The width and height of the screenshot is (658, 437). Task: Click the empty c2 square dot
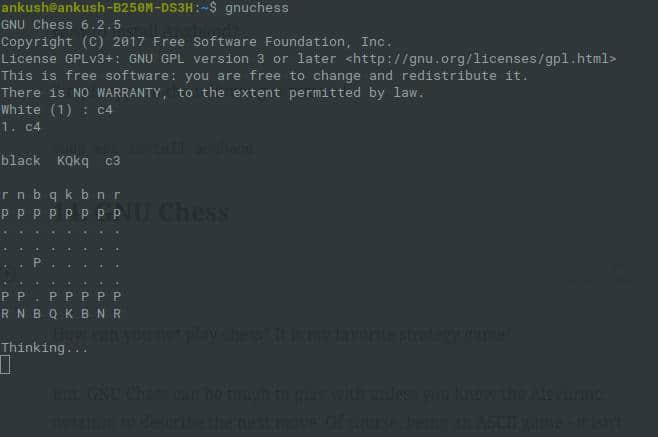pos(37,300)
